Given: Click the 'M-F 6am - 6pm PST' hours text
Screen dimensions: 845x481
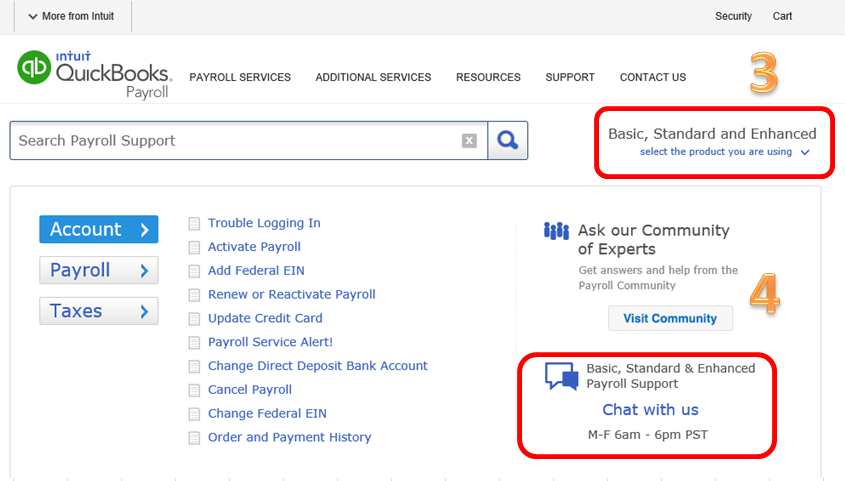Looking at the screenshot, I should (648, 435).
